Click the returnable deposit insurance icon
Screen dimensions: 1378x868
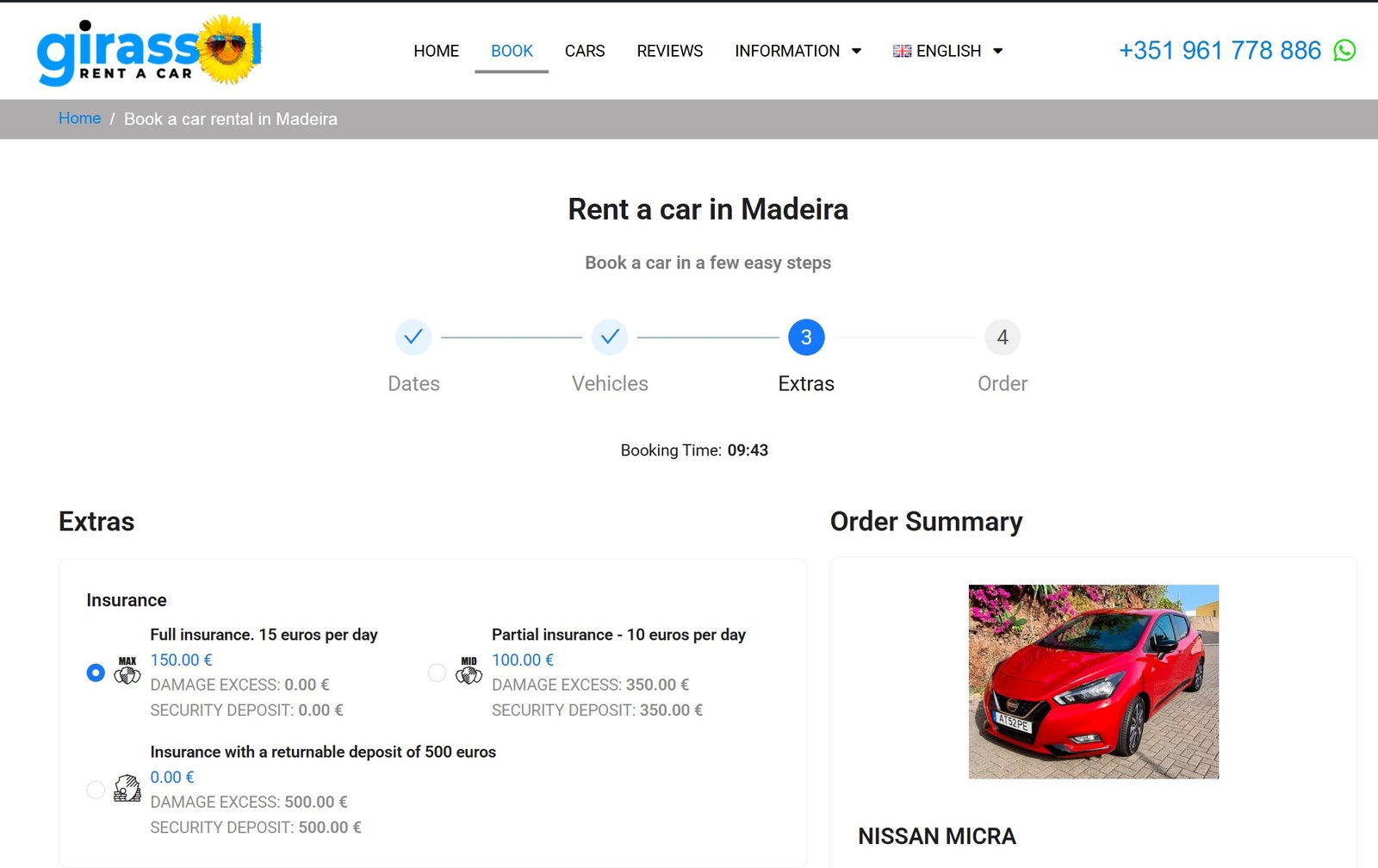point(127,788)
